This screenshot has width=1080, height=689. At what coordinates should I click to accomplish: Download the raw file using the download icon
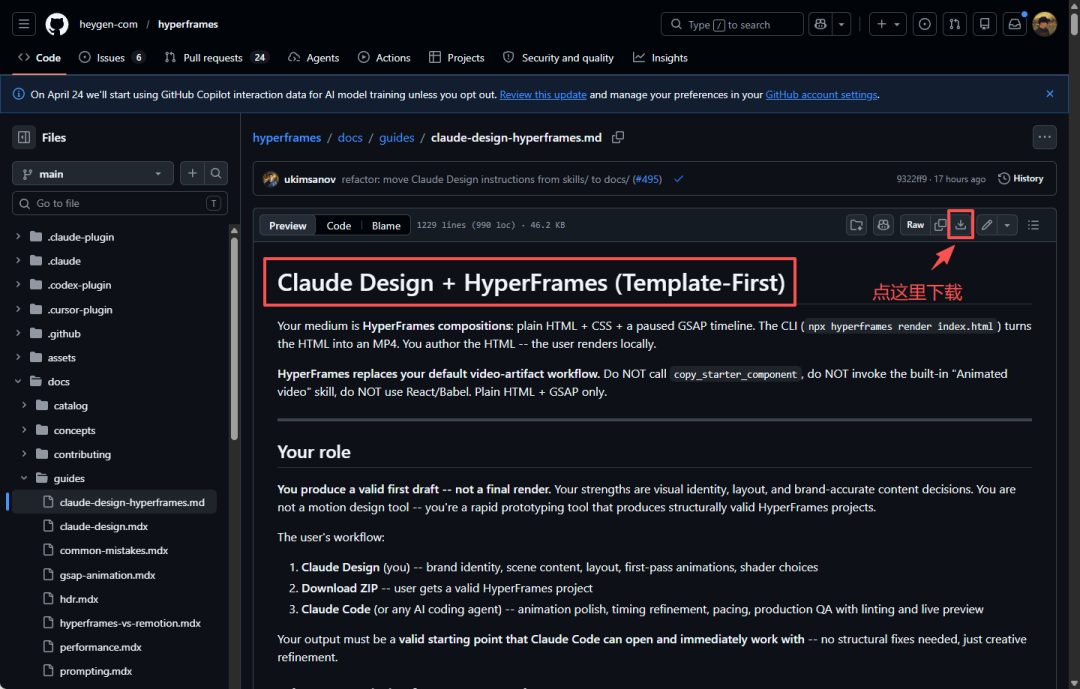coord(960,225)
